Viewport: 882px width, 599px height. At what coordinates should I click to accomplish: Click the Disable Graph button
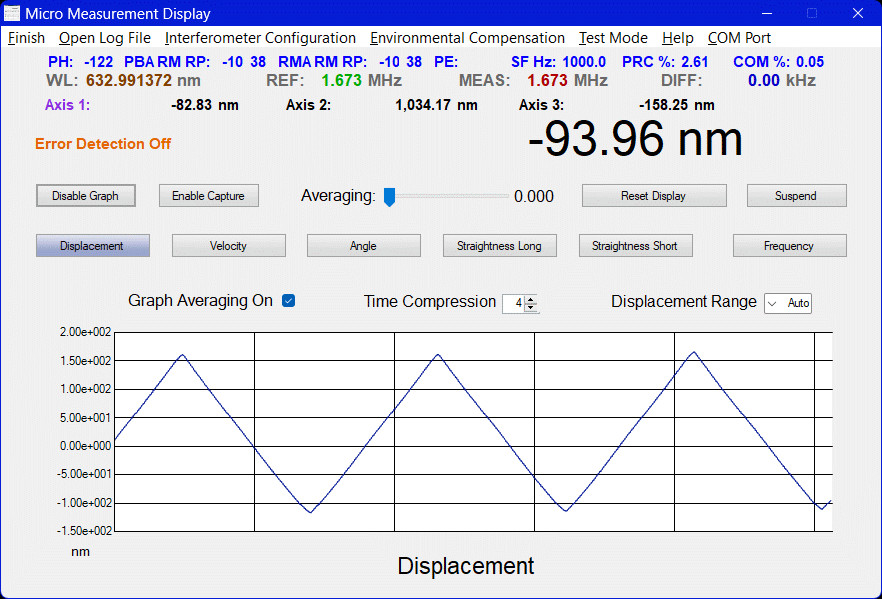point(86,196)
